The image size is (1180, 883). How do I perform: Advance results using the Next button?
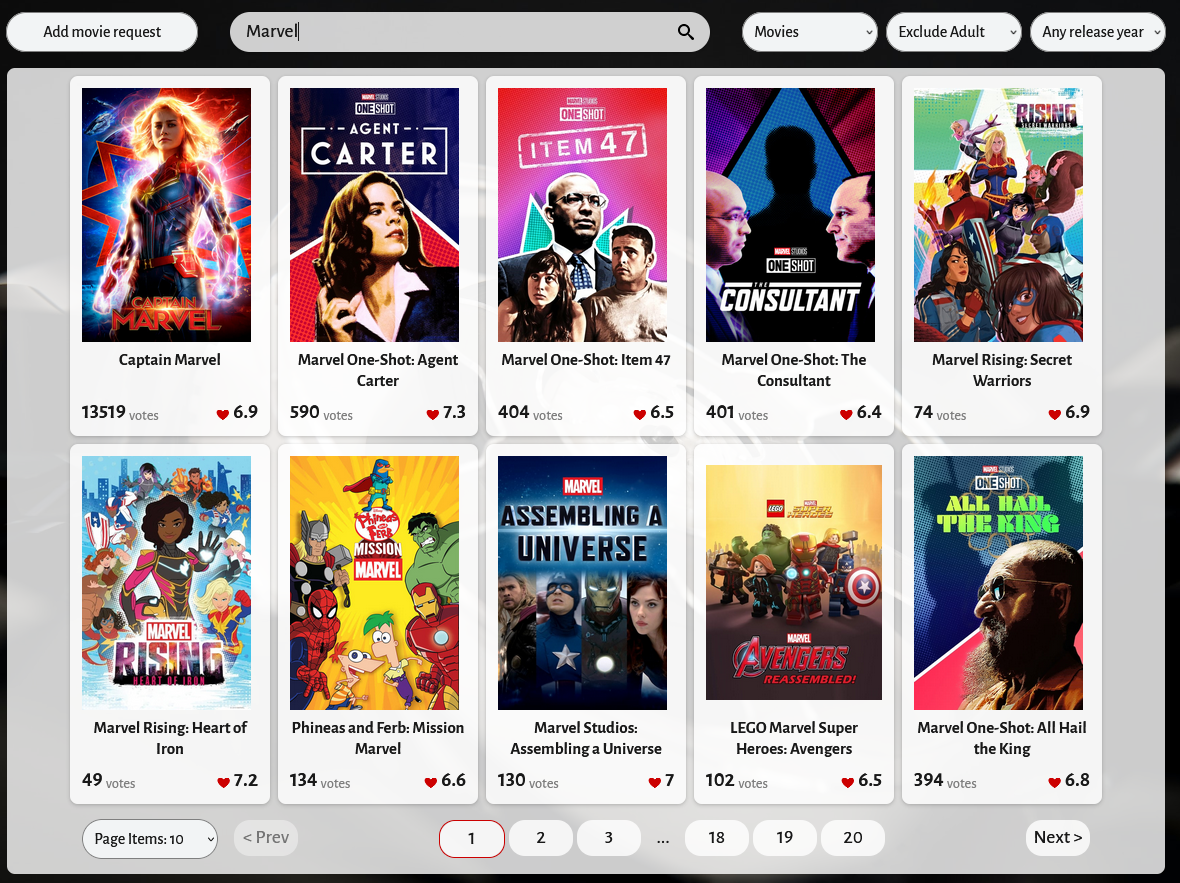tap(1057, 838)
